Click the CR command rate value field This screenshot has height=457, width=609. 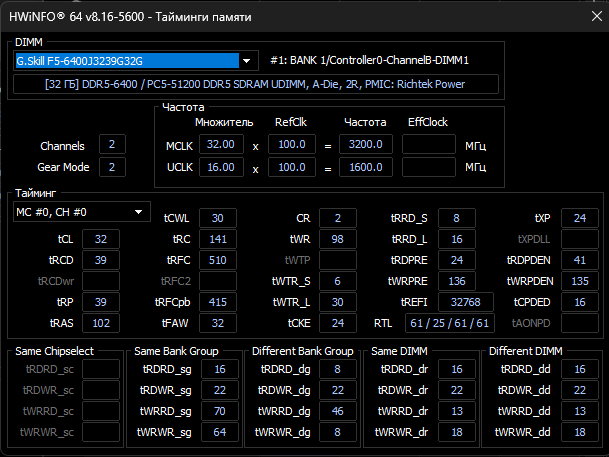pos(337,218)
